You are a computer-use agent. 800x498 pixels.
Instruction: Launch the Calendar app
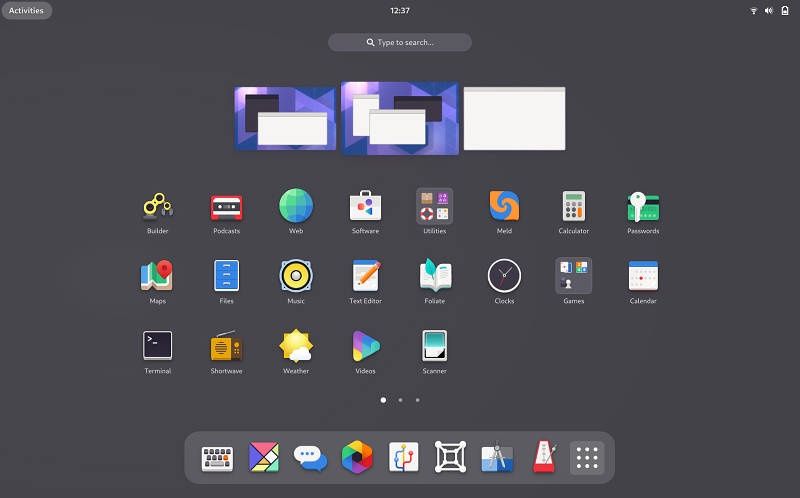click(x=643, y=276)
